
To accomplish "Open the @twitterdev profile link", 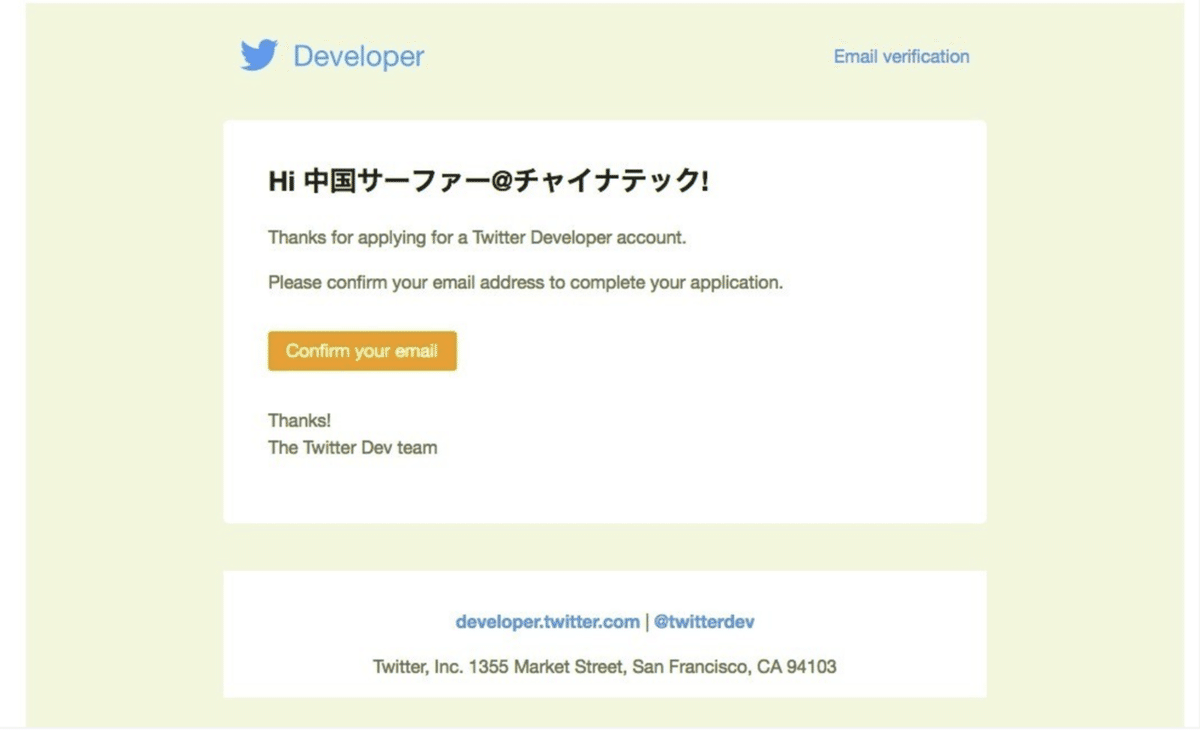I will click(704, 622).
